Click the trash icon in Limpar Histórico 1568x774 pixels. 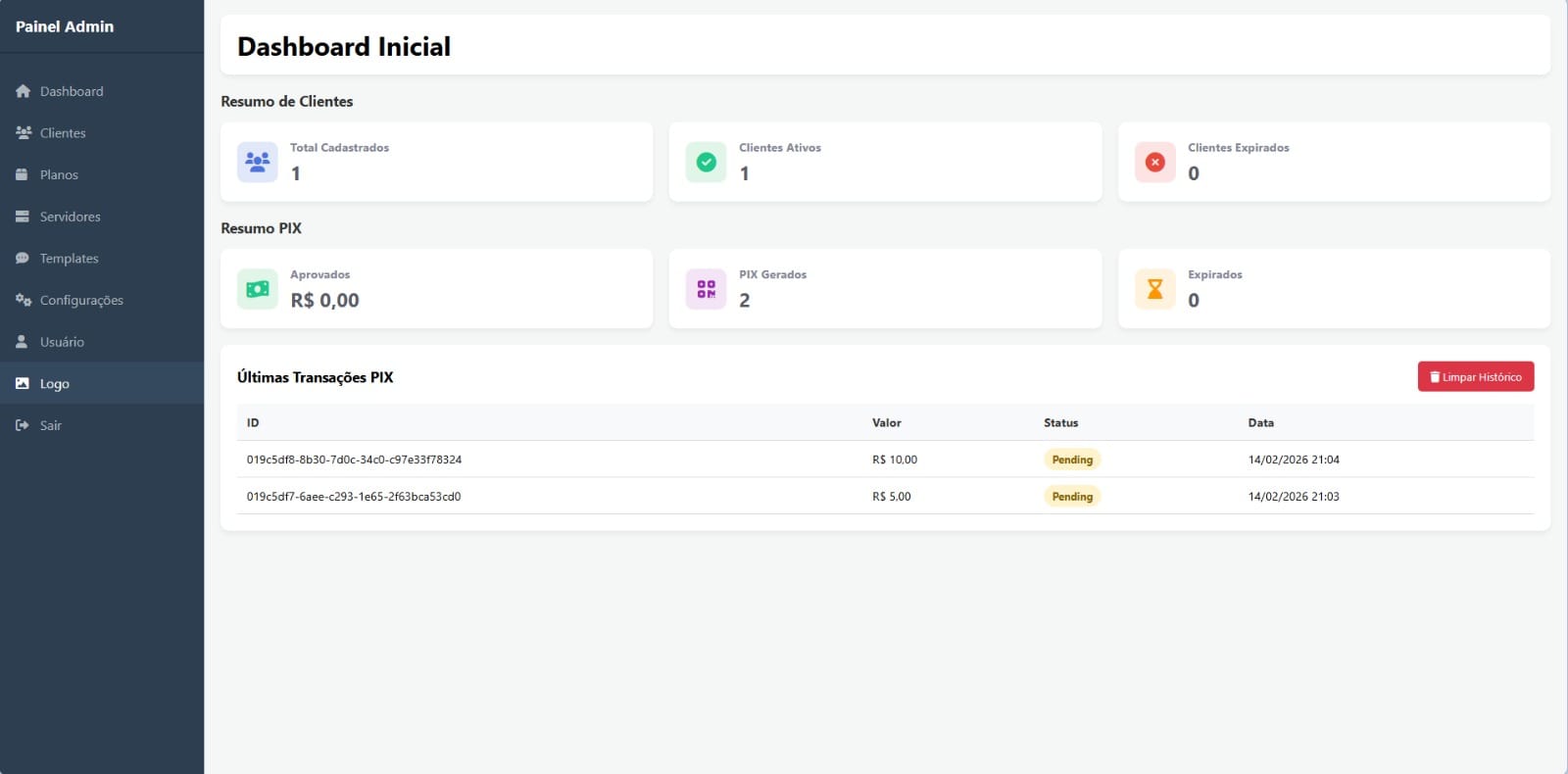(x=1435, y=377)
